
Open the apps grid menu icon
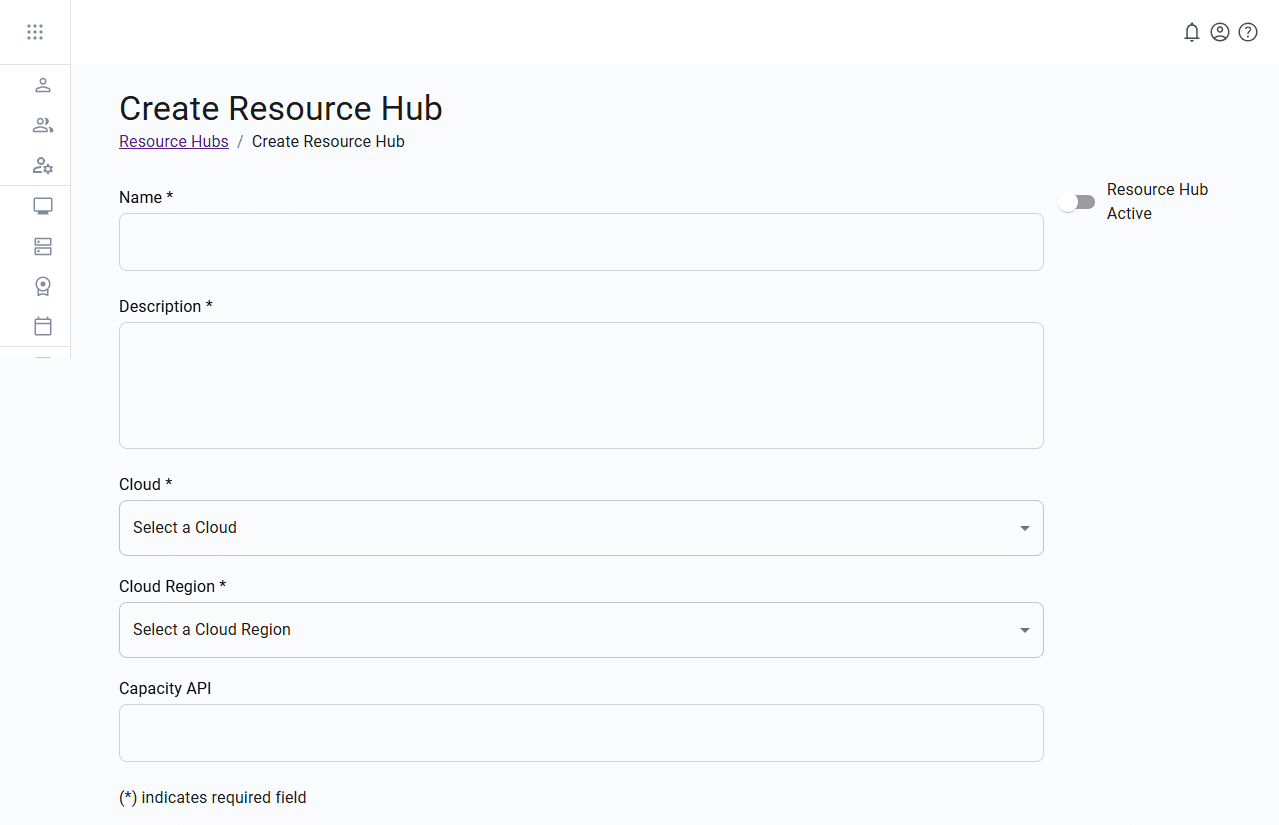click(35, 32)
